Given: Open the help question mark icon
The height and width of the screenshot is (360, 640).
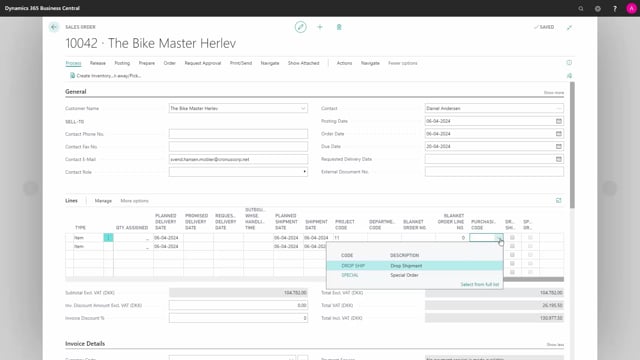Looking at the screenshot, I should point(615,8).
